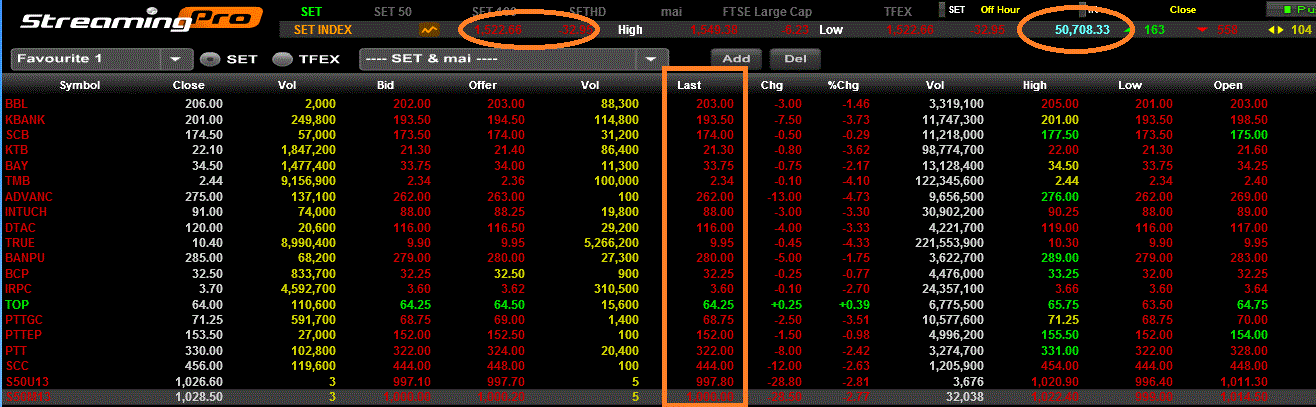
Task: Click the green advancers arrow beside 163
Action: coord(1128,30)
